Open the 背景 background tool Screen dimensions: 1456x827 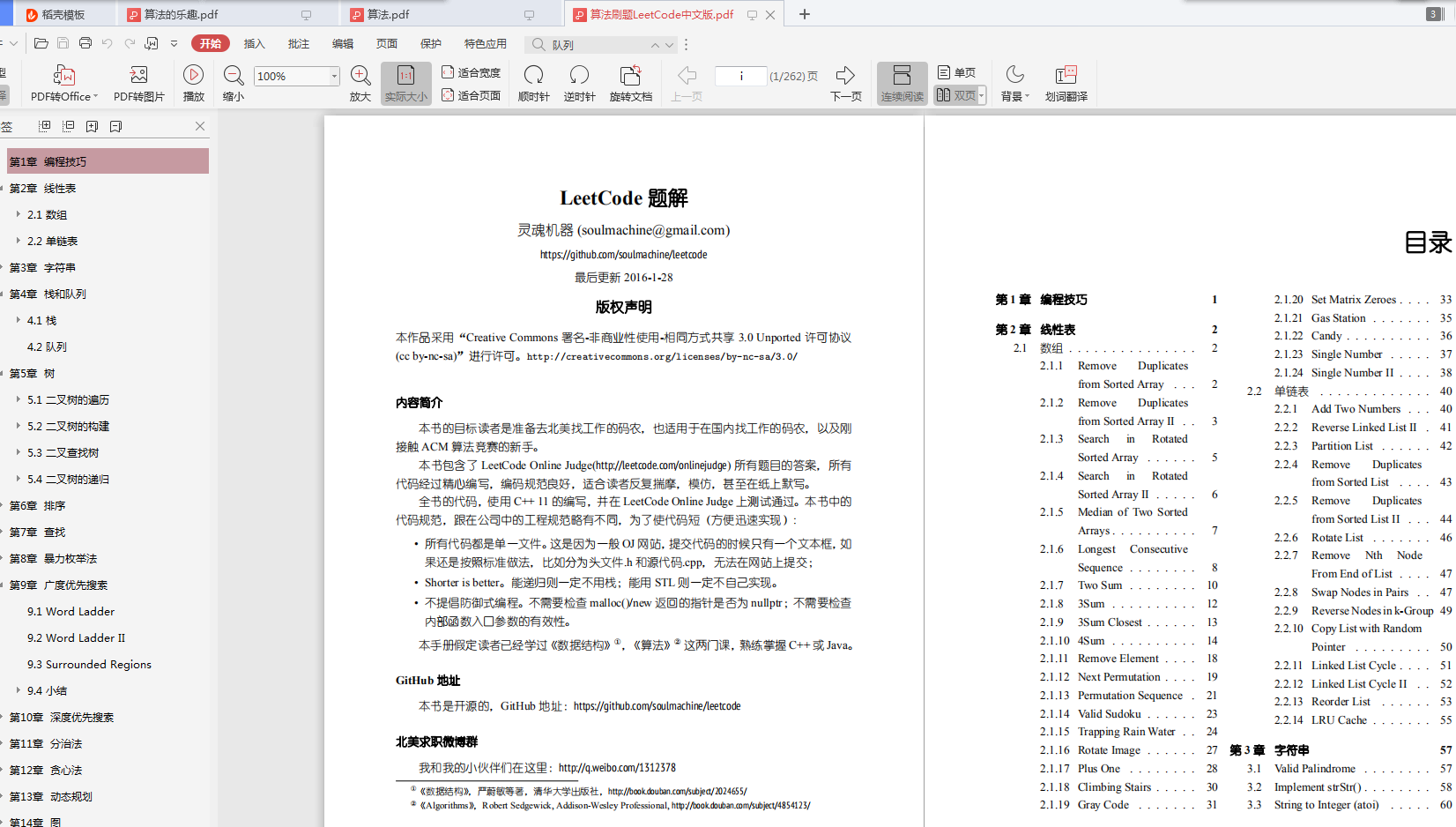(x=1014, y=84)
